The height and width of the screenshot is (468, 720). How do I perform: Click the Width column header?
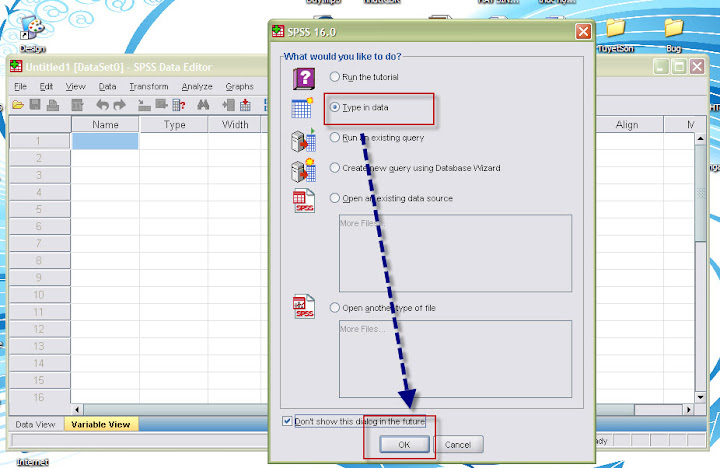235,124
